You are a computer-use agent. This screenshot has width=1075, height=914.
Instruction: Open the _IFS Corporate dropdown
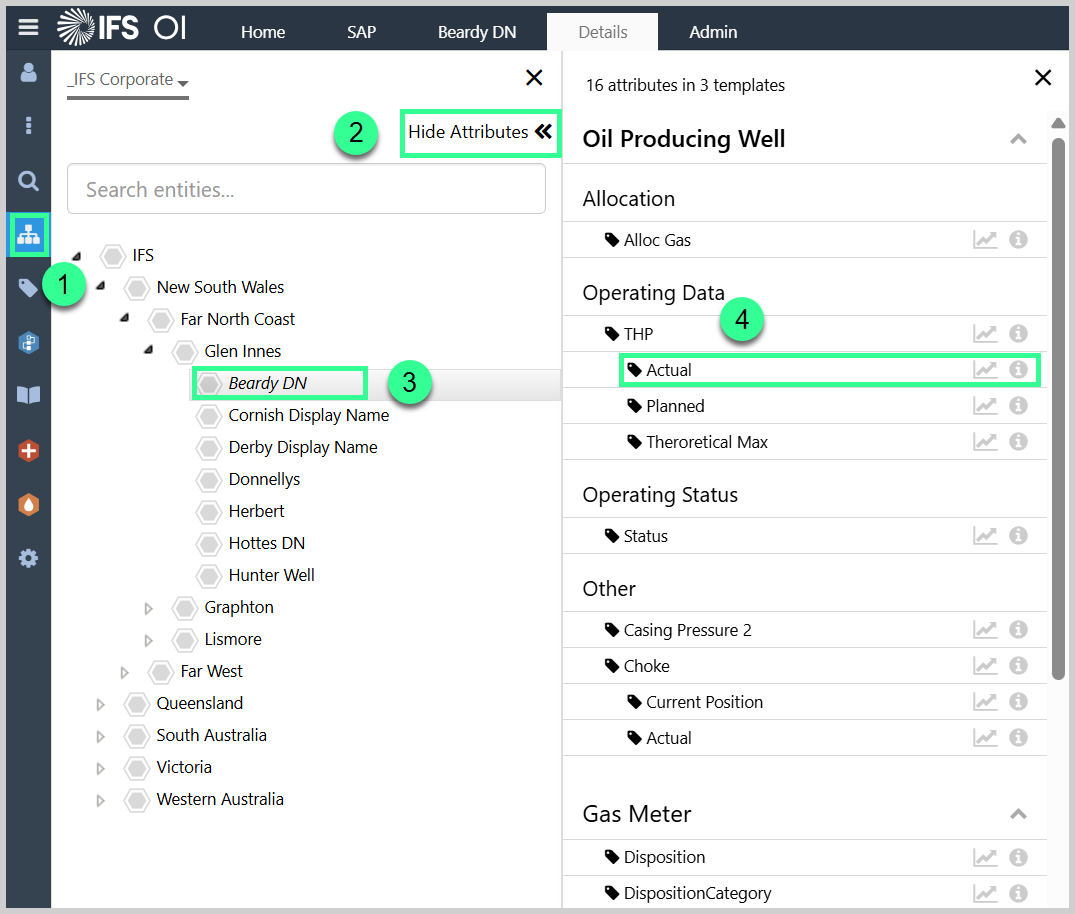click(127, 81)
